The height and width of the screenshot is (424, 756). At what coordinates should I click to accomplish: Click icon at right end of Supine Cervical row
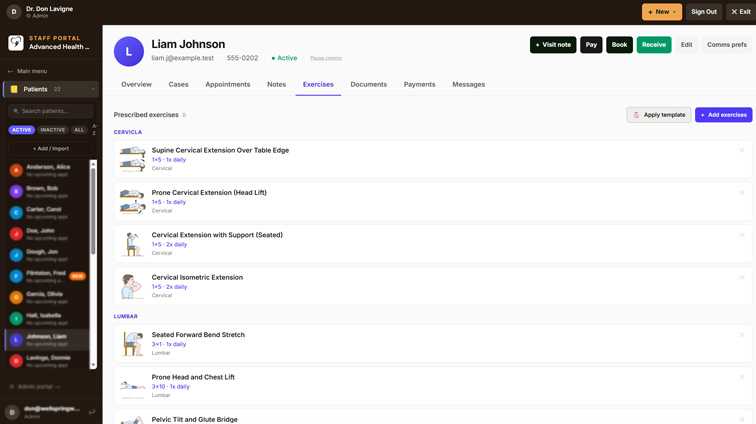coord(742,150)
